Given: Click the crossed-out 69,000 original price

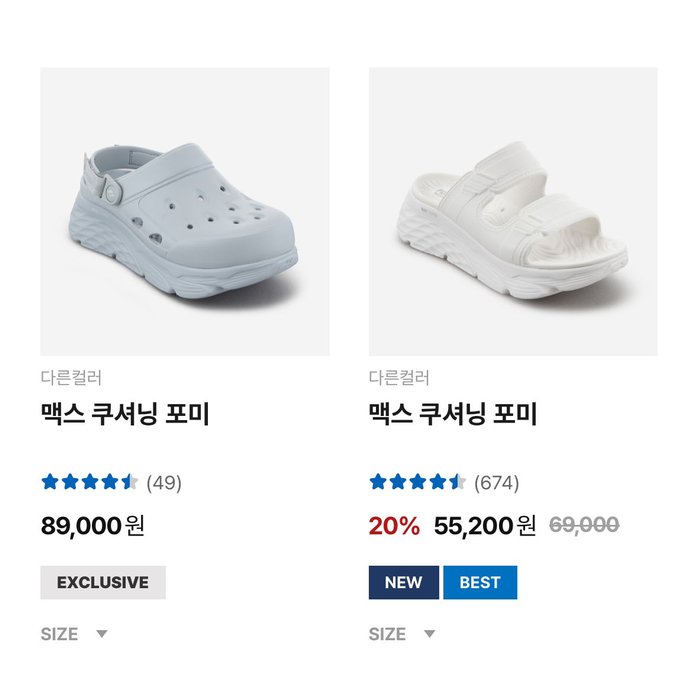Looking at the screenshot, I should [x=584, y=525].
